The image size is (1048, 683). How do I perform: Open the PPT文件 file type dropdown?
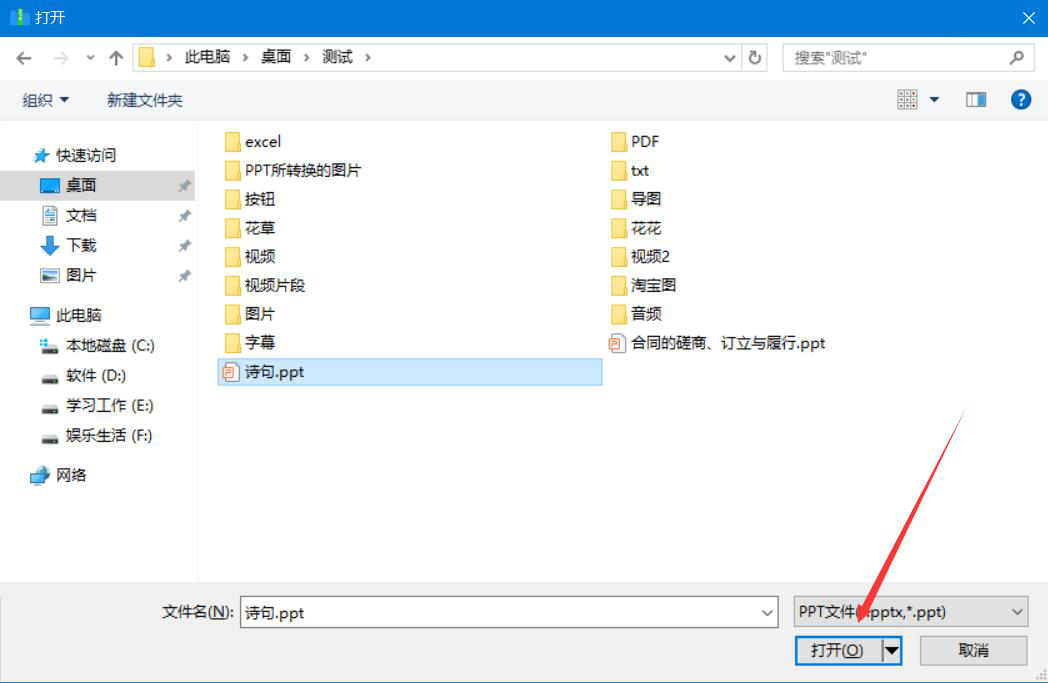[910, 612]
